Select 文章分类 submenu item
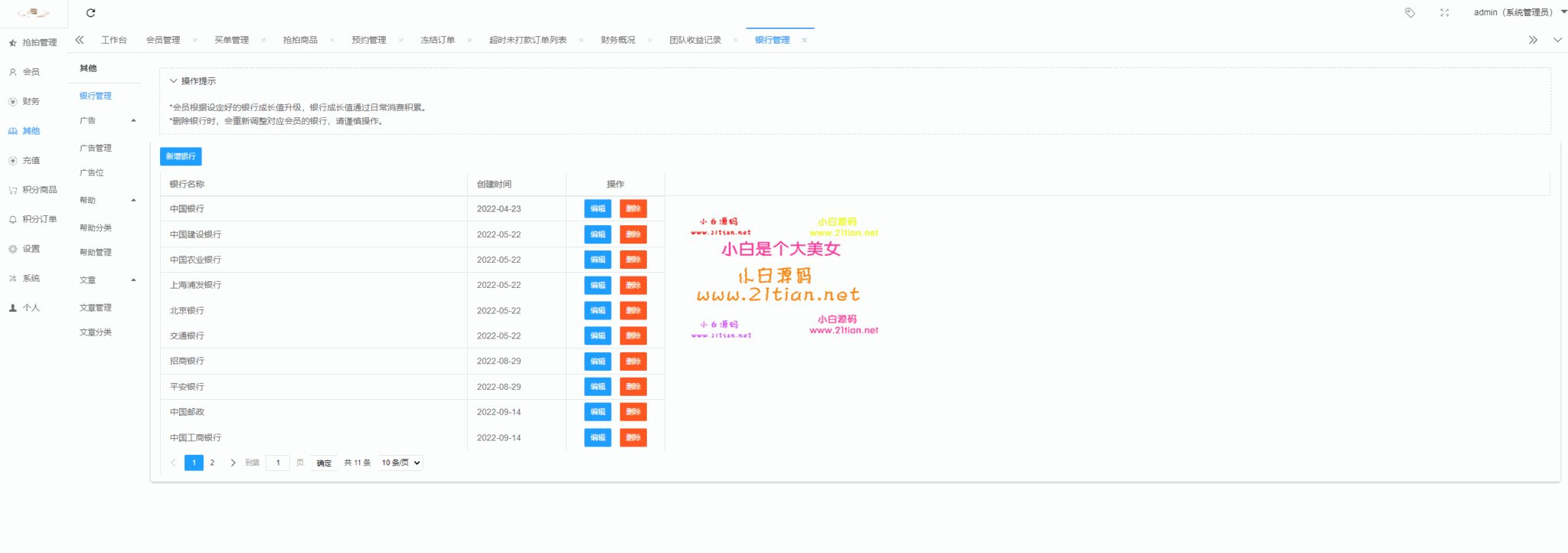This screenshot has width=1568, height=553. [x=96, y=332]
